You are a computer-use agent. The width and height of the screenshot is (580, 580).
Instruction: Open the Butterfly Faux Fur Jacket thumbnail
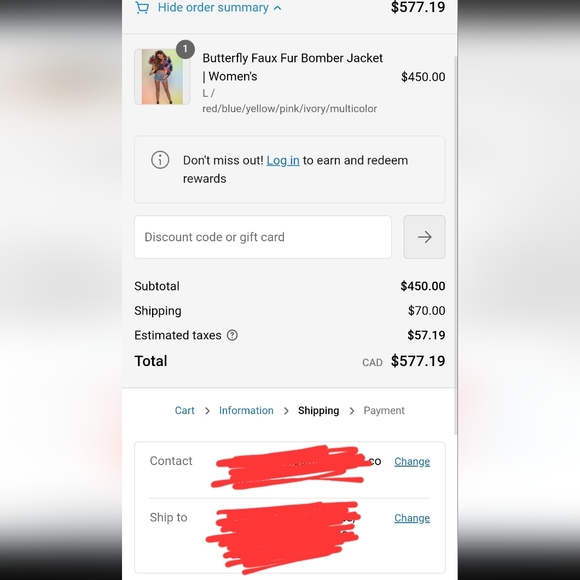pos(162,77)
